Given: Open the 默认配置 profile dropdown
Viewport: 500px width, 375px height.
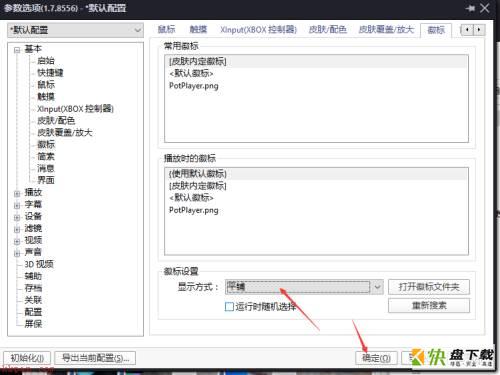Looking at the screenshot, I should [76, 30].
